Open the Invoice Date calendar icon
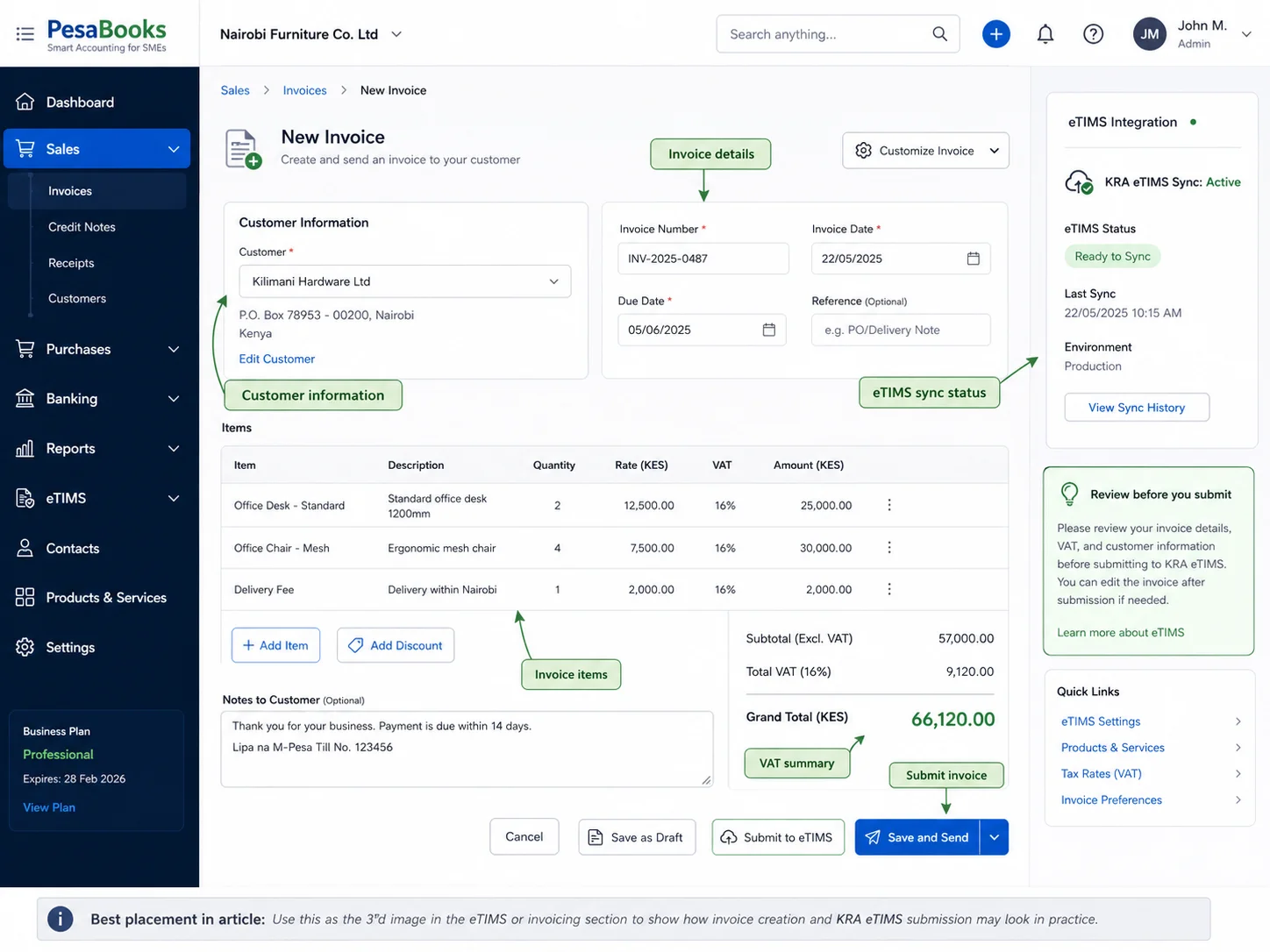Viewport: 1270px width, 952px height. (x=973, y=259)
